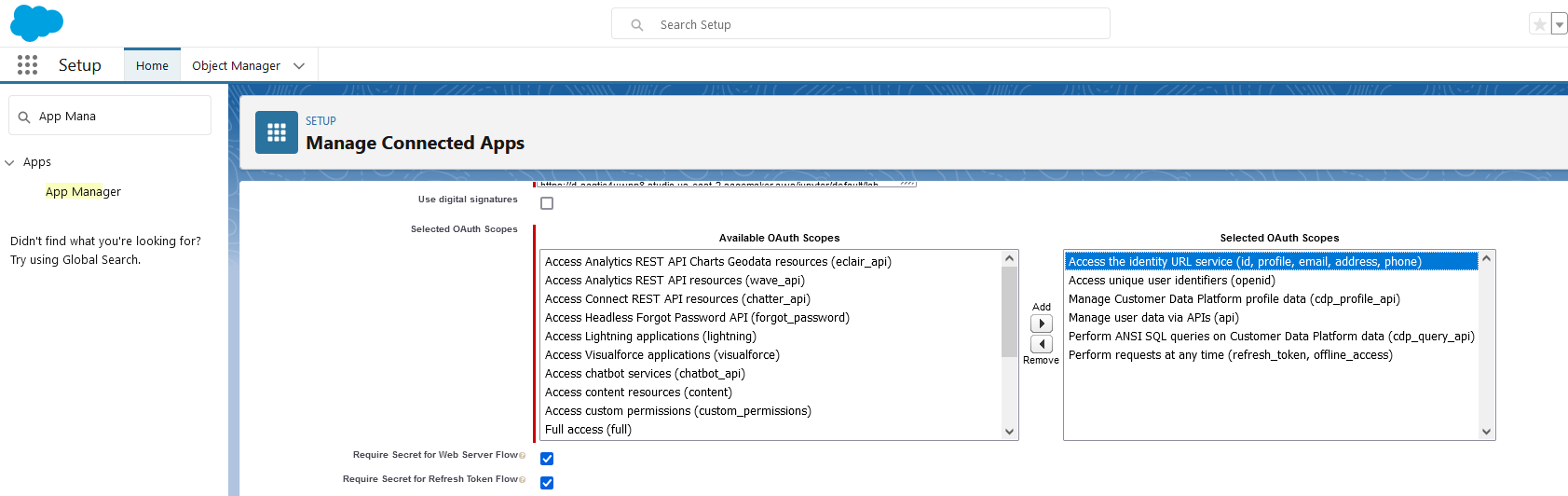1568x496 pixels.
Task: Click the Add scope arrow button
Action: point(1042,324)
